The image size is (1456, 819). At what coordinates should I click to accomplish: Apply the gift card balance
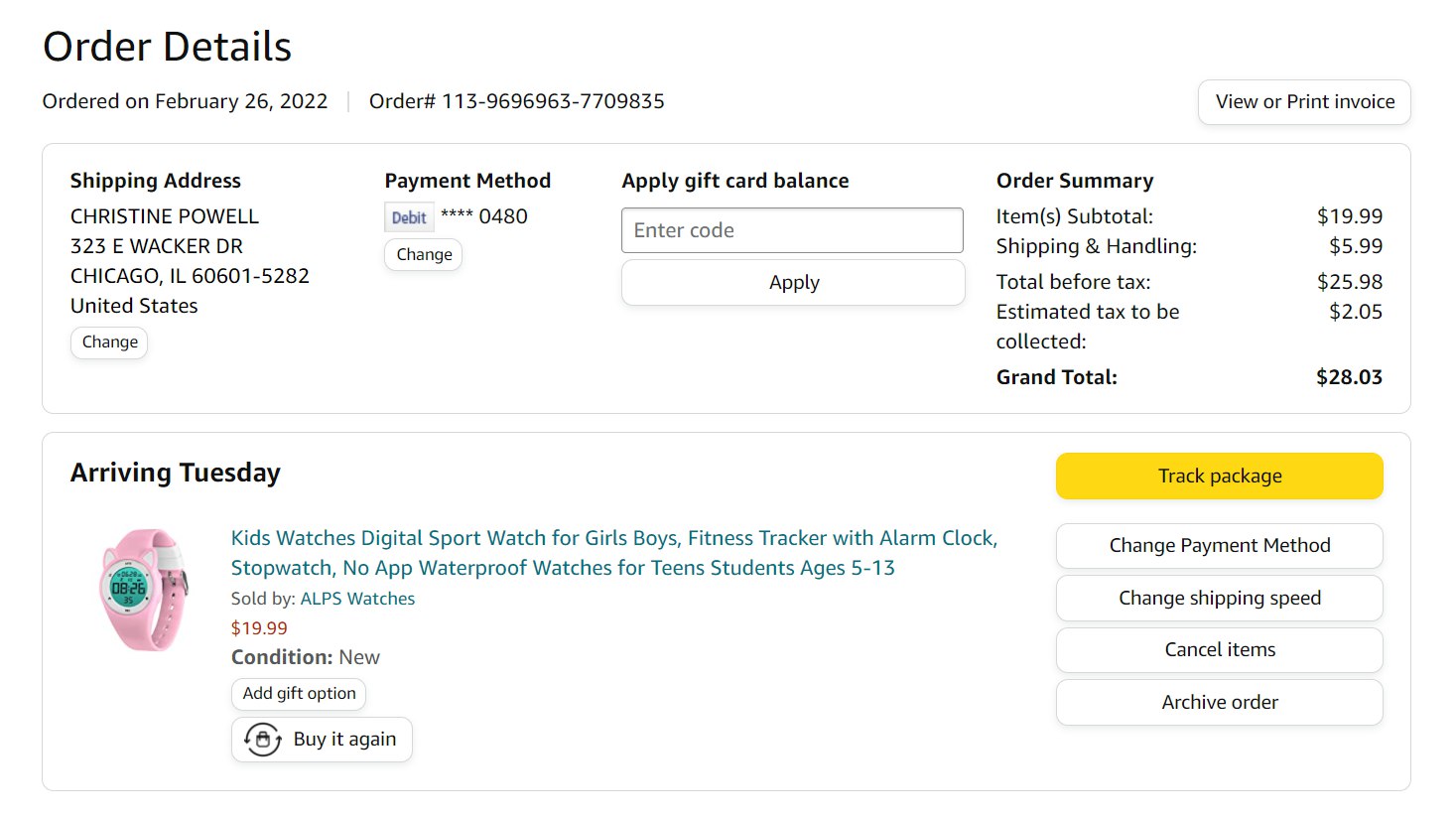click(x=793, y=283)
